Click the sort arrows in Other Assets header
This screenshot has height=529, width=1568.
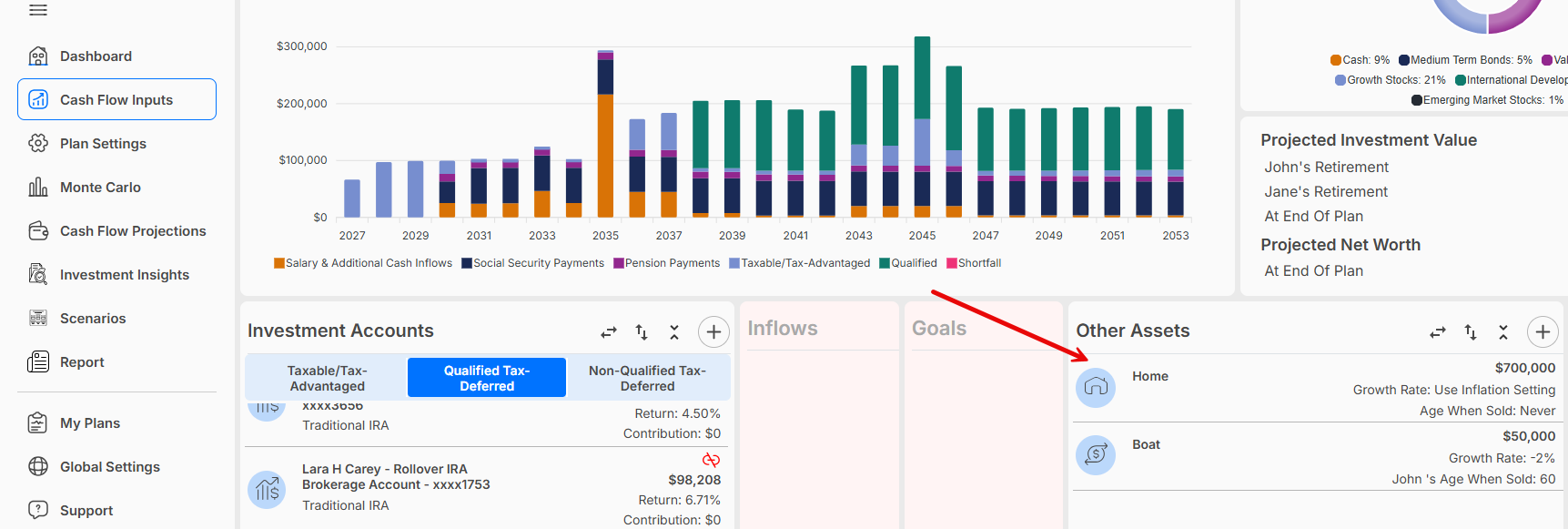pyautogui.click(x=1471, y=332)
